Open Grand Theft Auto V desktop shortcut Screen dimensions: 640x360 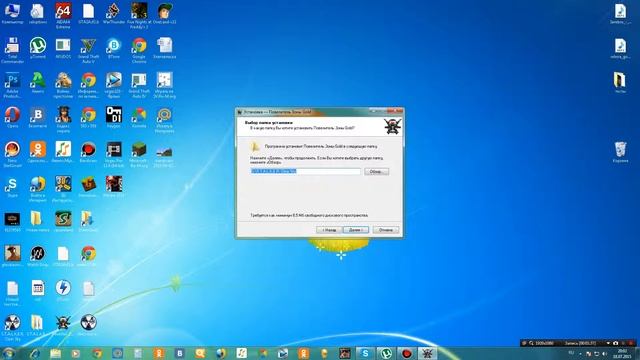click(88, 50)
